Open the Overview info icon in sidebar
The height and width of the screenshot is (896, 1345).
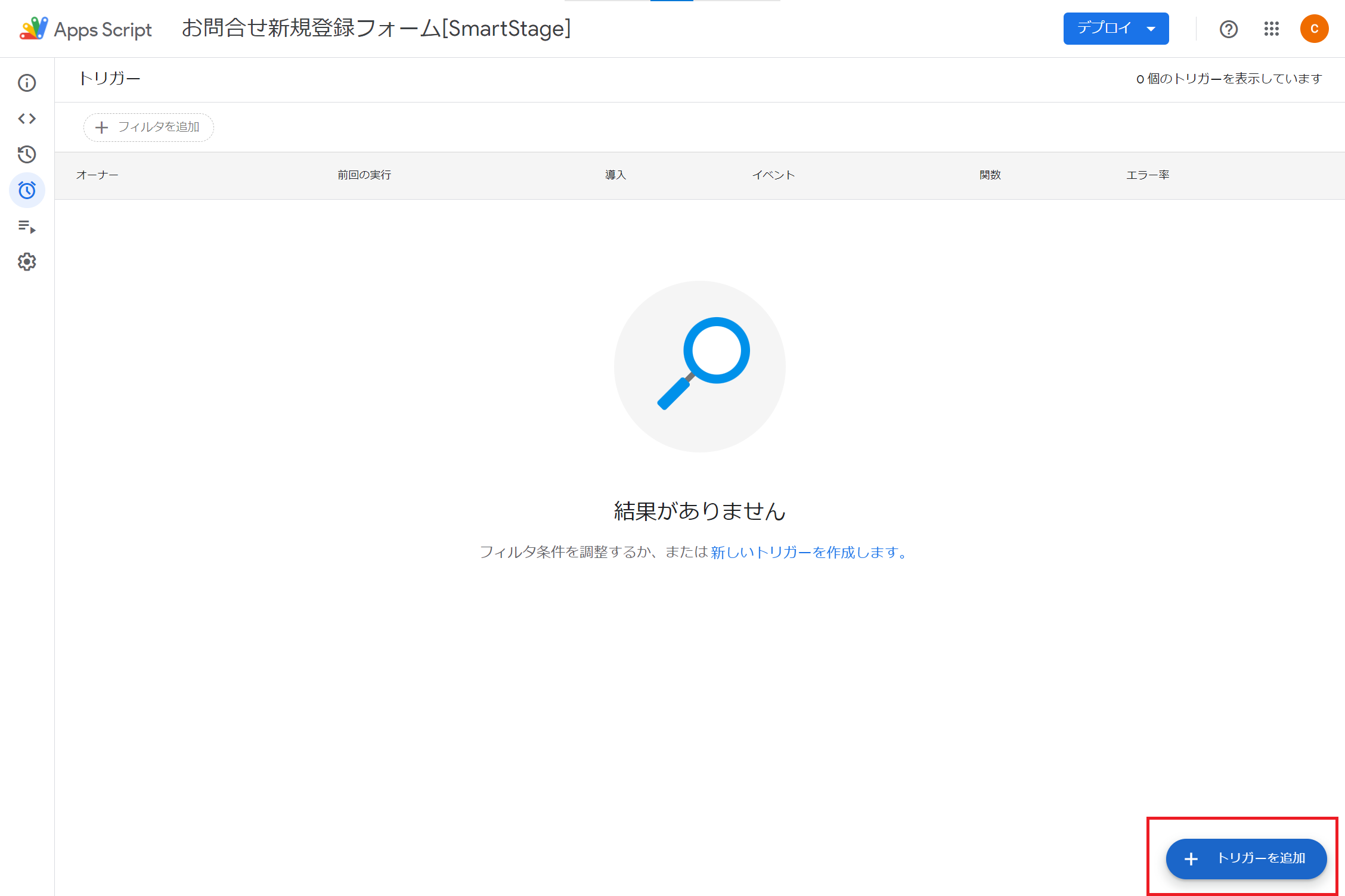click(x=27, y=83)
